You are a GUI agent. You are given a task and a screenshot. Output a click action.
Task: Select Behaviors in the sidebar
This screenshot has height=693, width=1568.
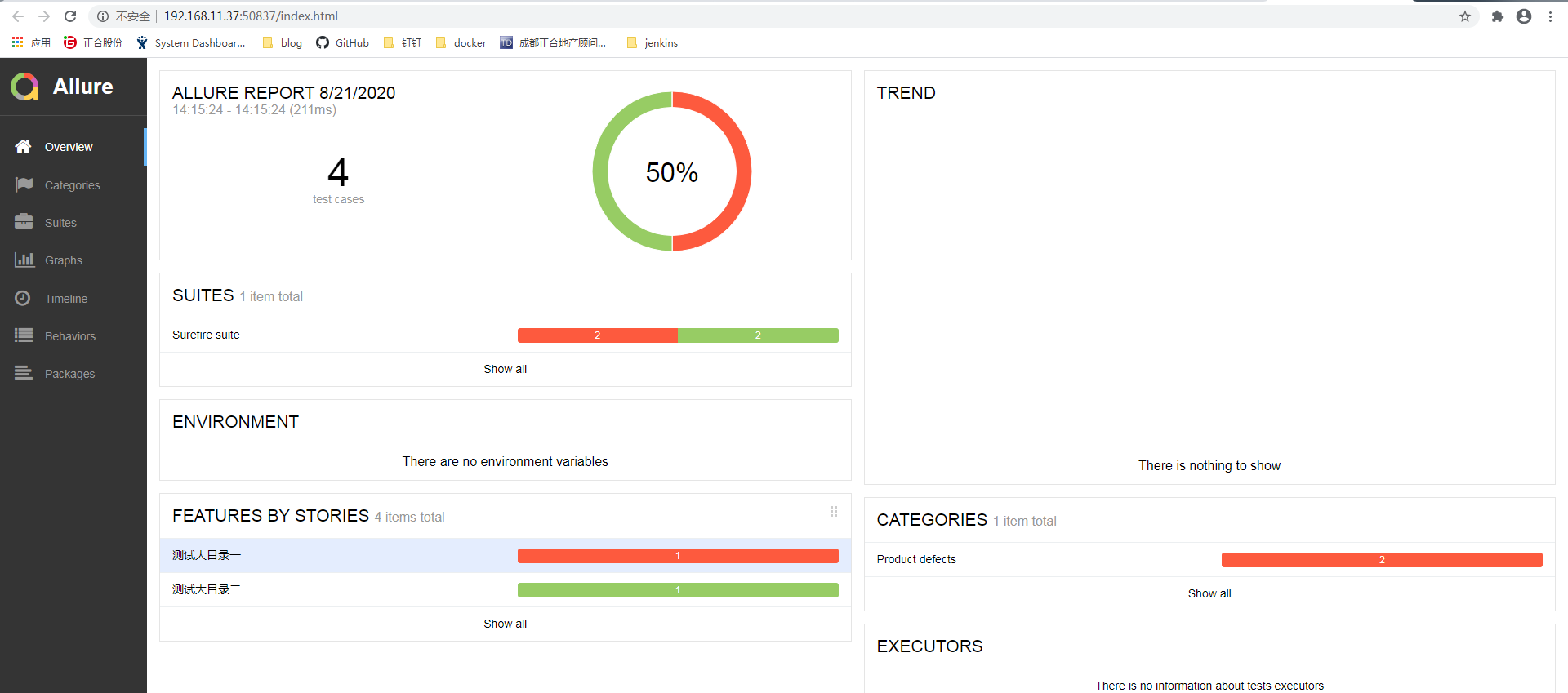(73, 336)
